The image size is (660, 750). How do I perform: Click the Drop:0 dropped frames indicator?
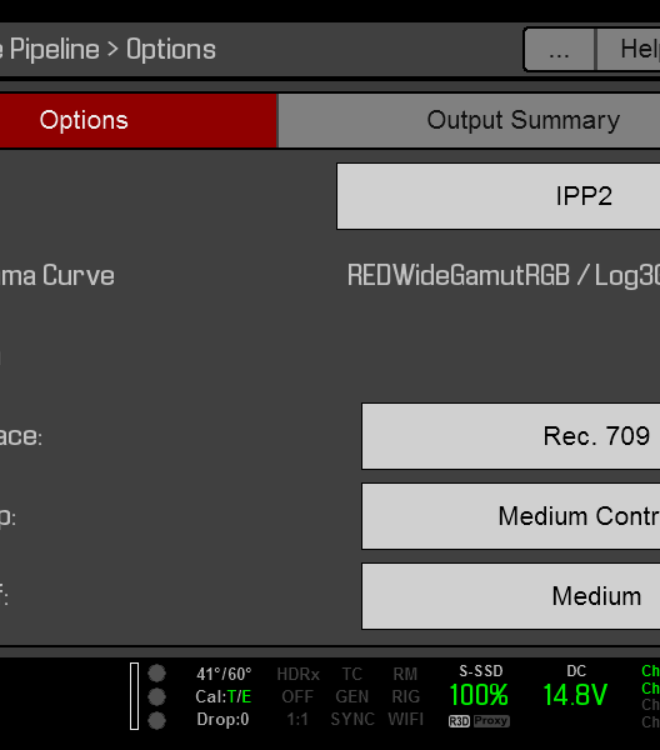[222, 719]
